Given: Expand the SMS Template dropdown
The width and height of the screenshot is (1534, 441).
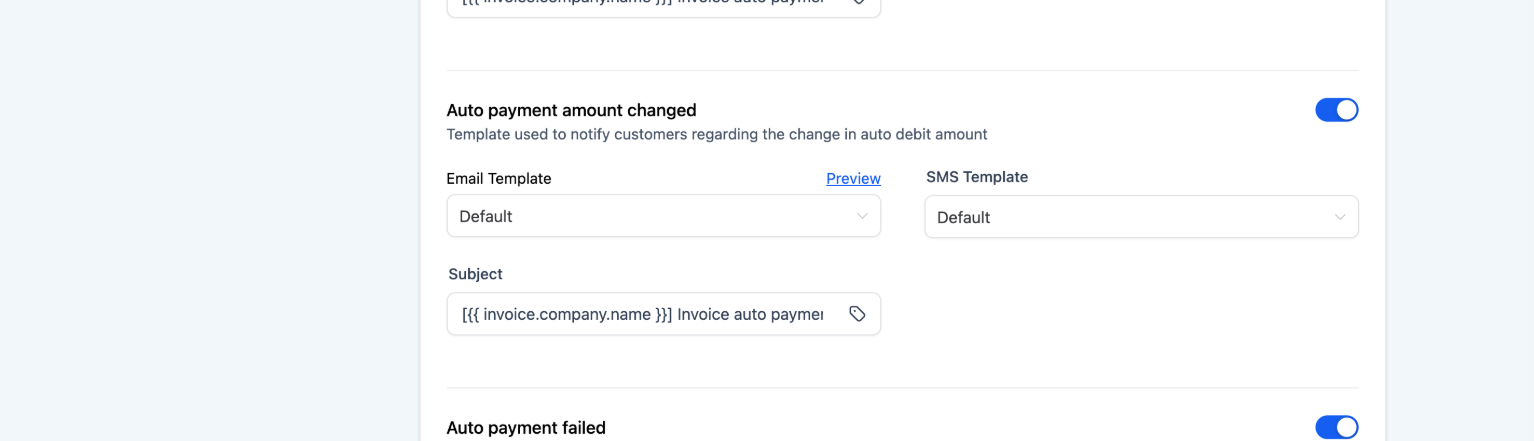Looking at the screenshot, I should click(x=1141, y=217).
